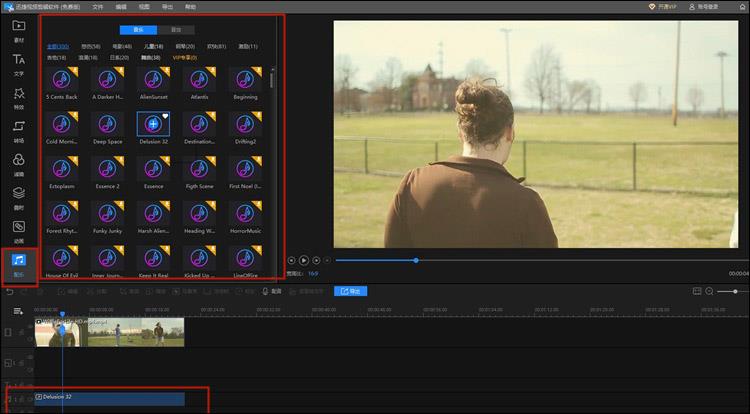This screenshot has height=414, width=750.
Task: Switch to the second sound-effects tab
Action: [176, 30]
